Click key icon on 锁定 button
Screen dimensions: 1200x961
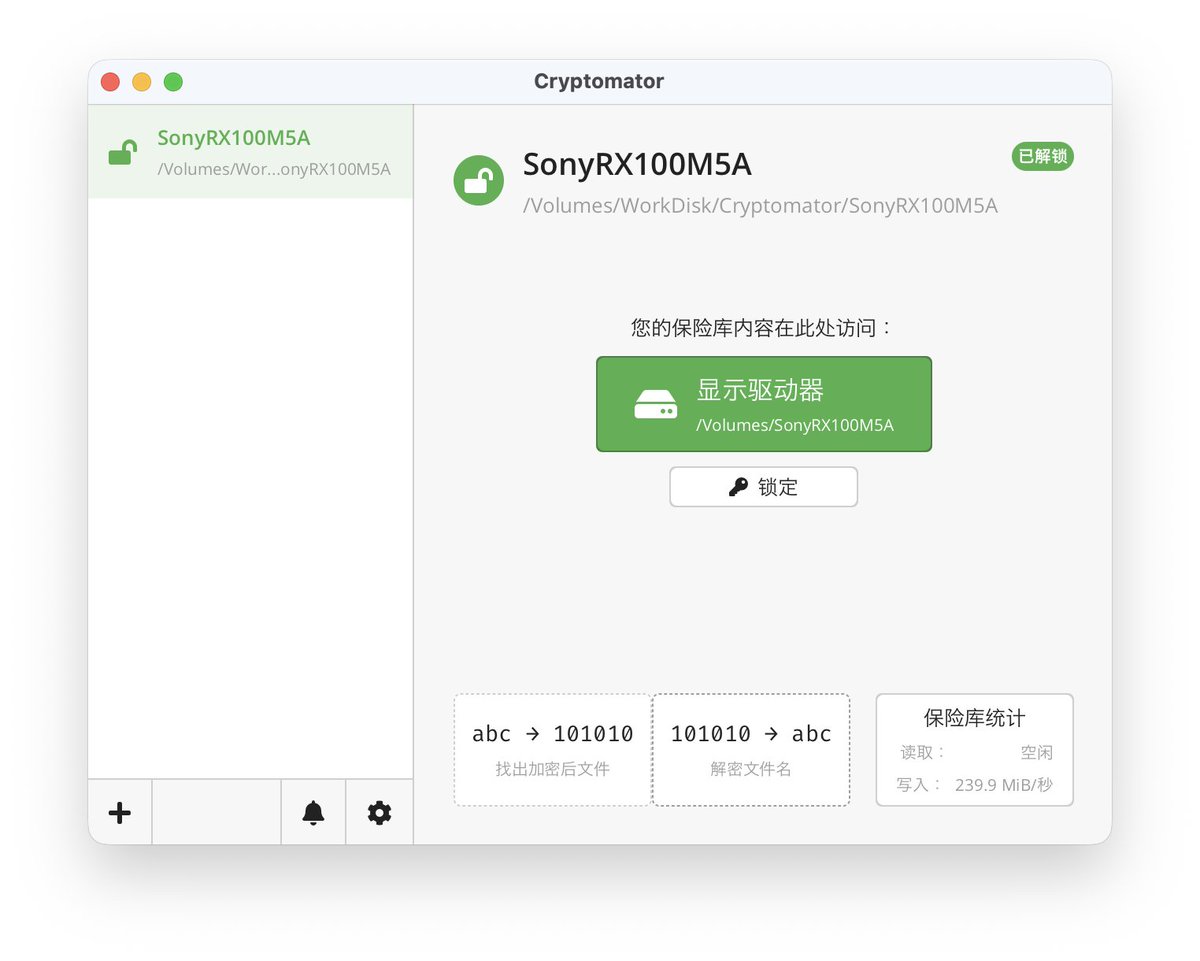click(738, 487)
